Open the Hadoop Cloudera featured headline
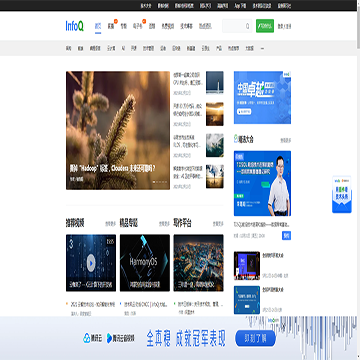The height and width of the screenshot is (360, 360). [x=112, y=169]
